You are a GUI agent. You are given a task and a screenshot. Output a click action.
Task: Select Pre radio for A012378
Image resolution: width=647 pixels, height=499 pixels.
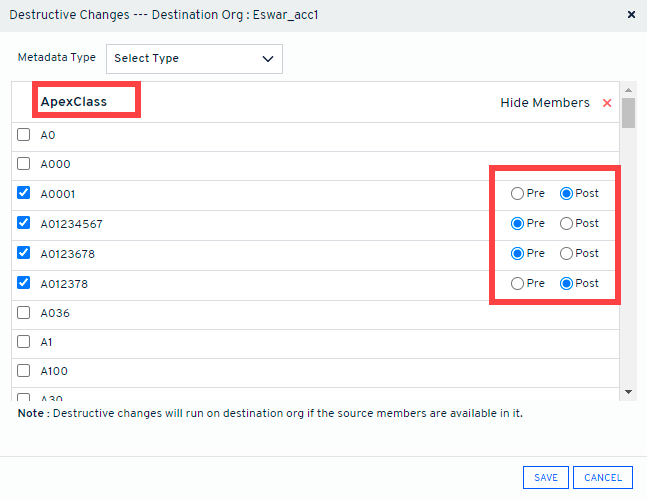[517, 284]
